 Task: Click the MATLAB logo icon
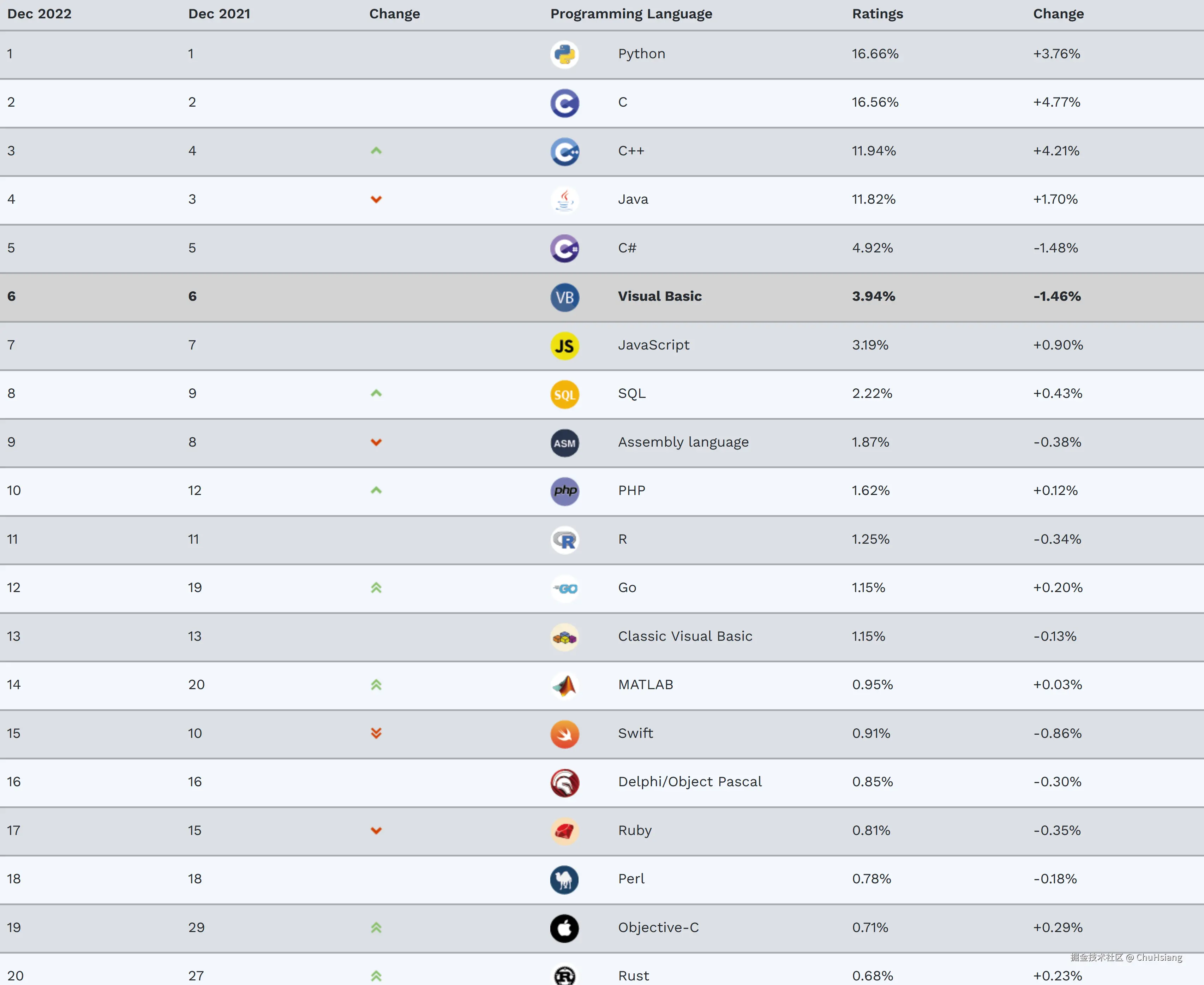564,685
